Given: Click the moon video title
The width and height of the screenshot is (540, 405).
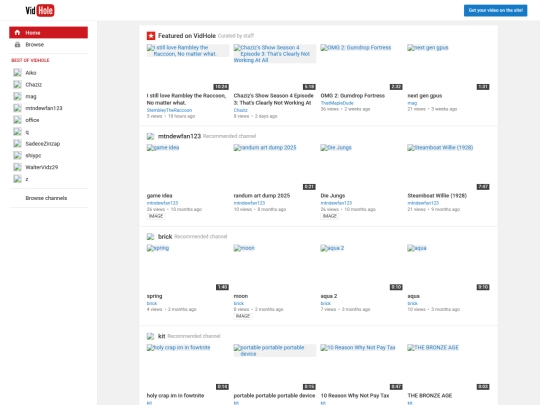Looking at the screenshot, I should point(241,296).
